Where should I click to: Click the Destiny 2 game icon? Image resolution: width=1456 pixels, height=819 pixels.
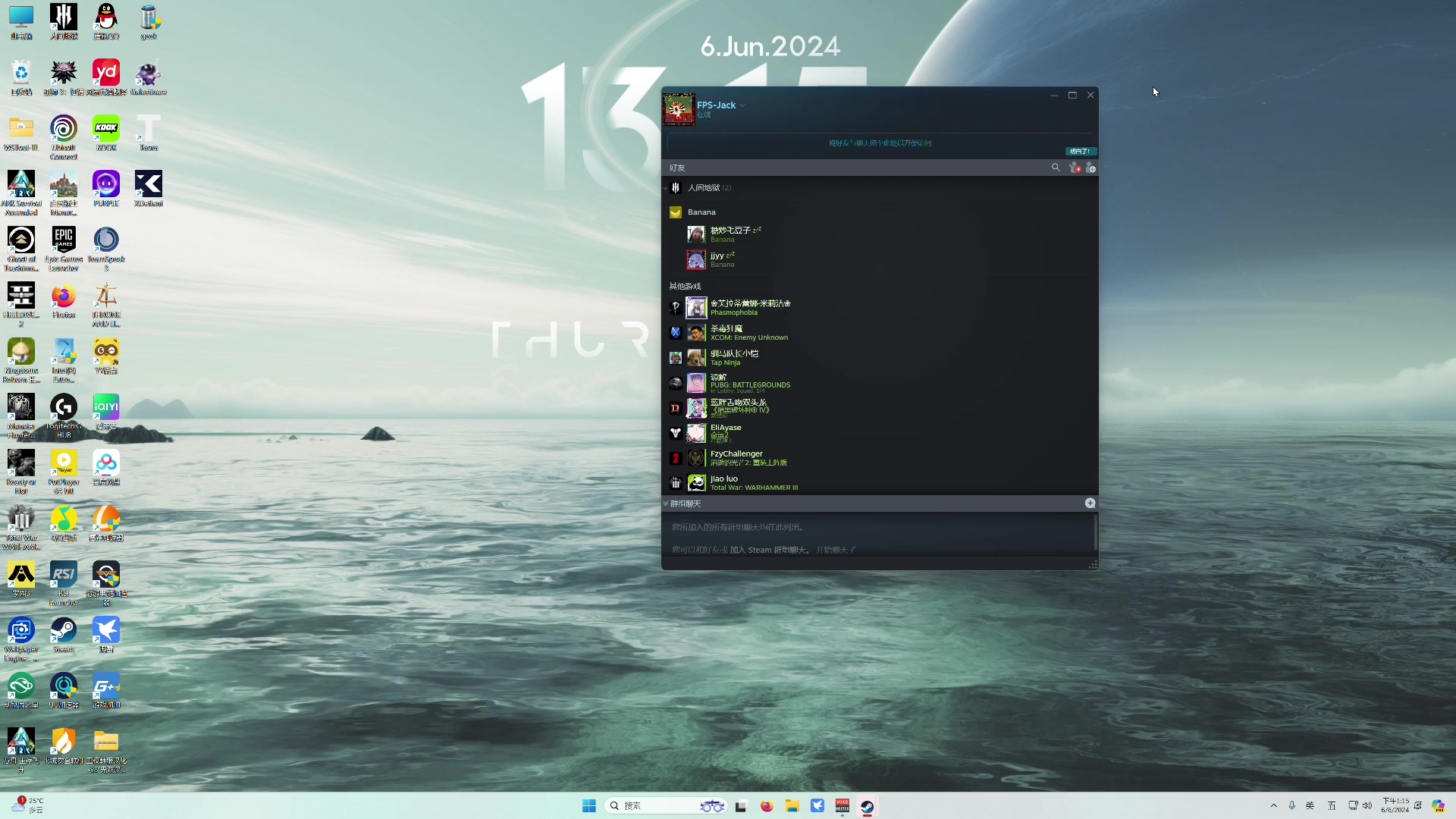coord(675,433)
